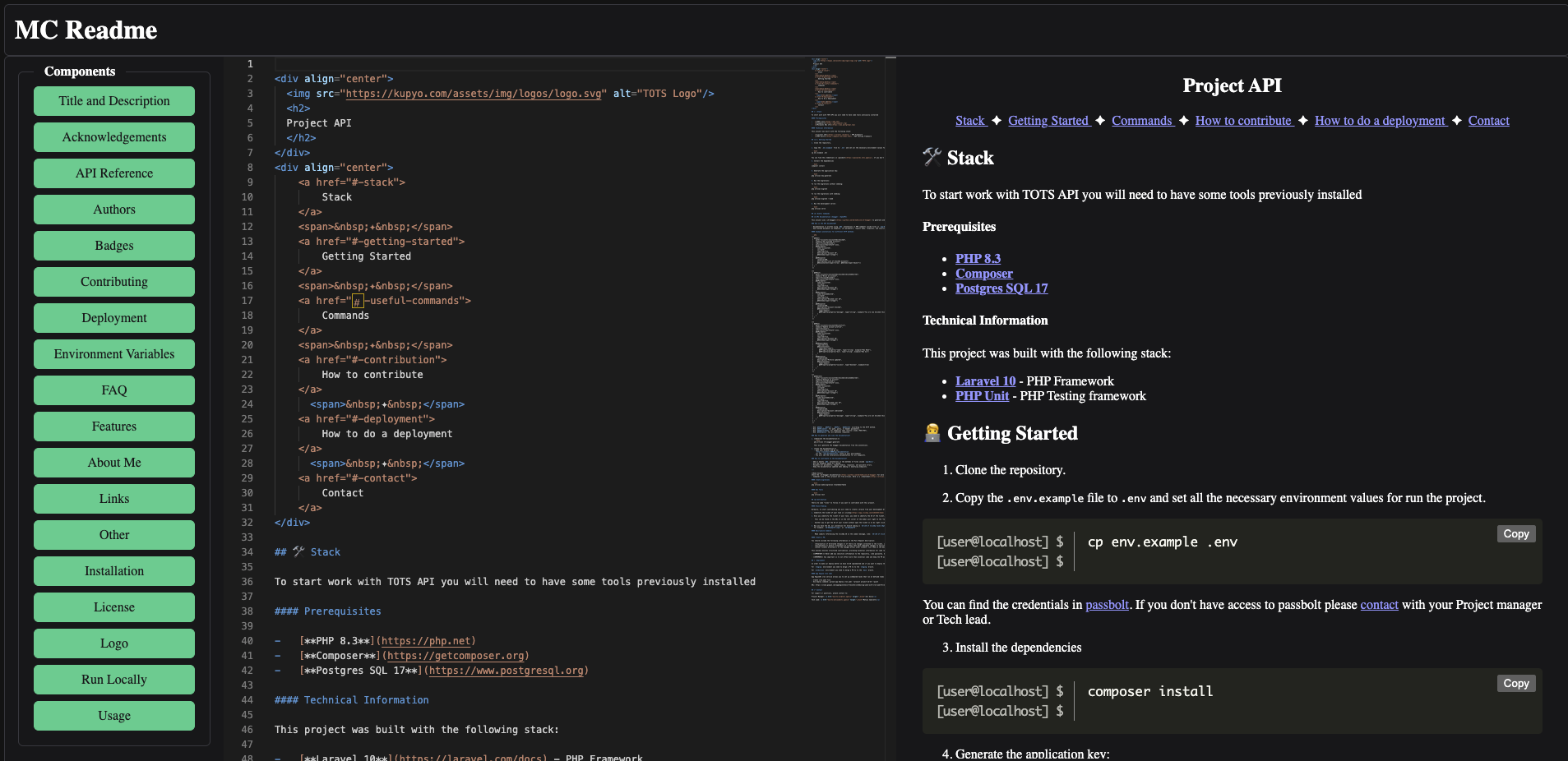Open the Environment Variables component
Screen dimensions: 1568x761
114,354
